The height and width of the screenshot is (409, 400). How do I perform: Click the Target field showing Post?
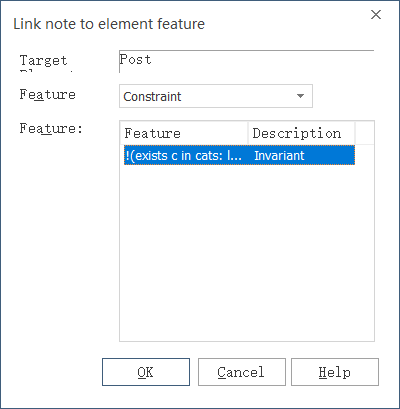247,61
